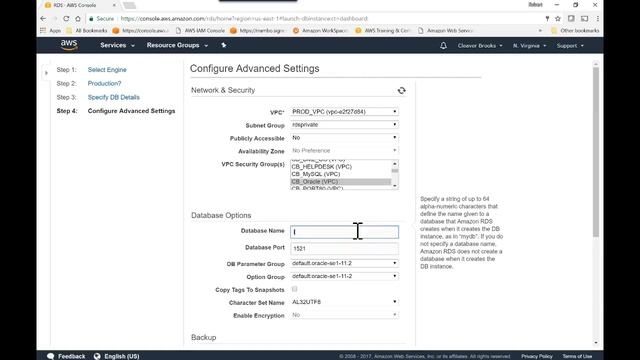Open the Character Set Name dropdown
Image resolution: width=640 pixels, height=360 pixels.
point(344,302)
